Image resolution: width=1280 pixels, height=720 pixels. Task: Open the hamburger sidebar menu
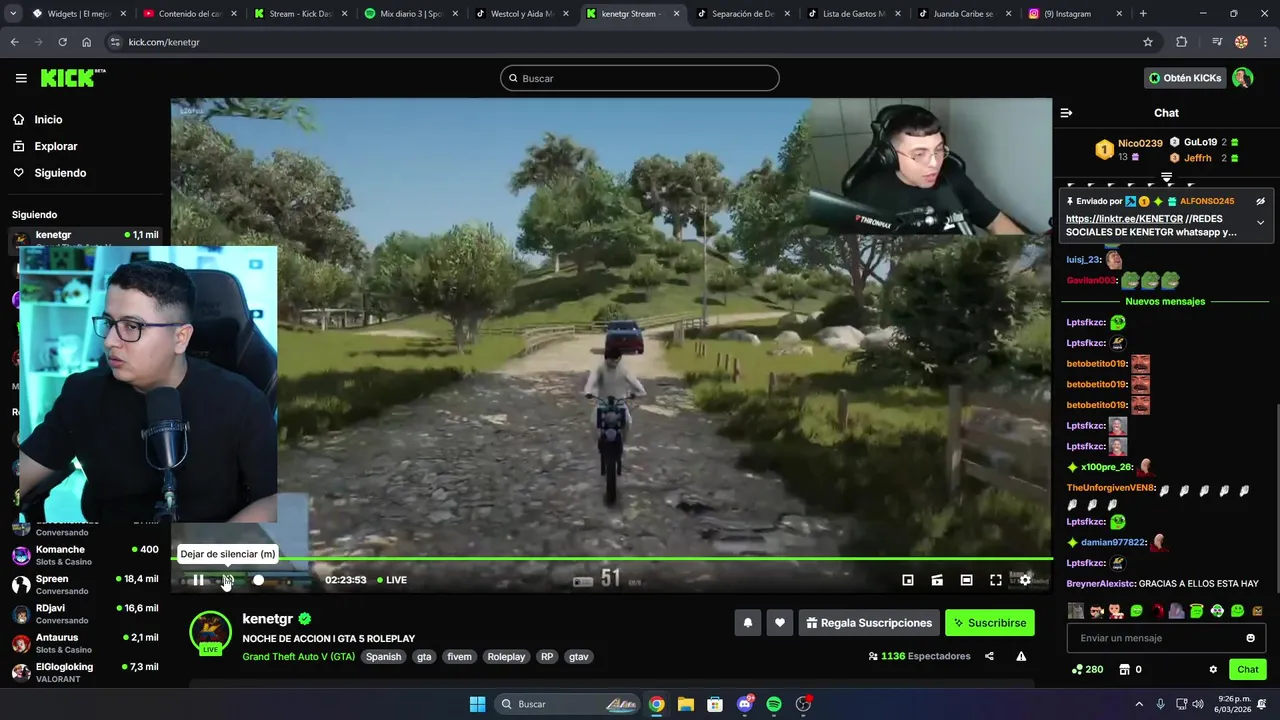pos(21,78)
